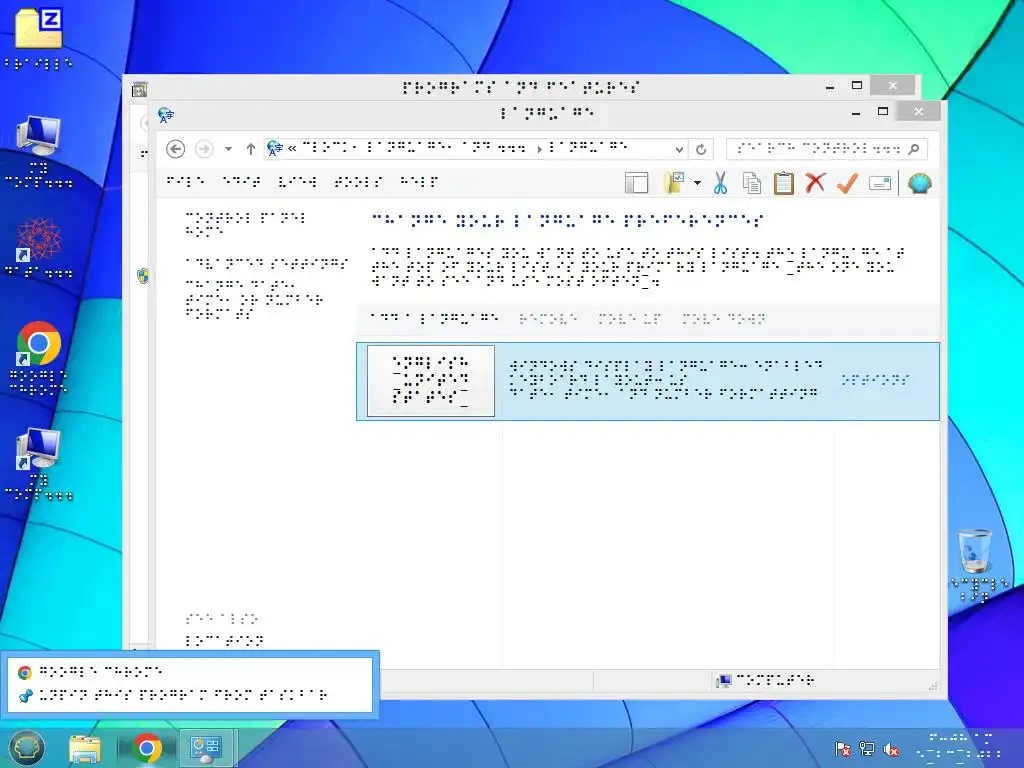Open Action Center flag tray icon
1024x768 pixels.
tap(842, 749)
